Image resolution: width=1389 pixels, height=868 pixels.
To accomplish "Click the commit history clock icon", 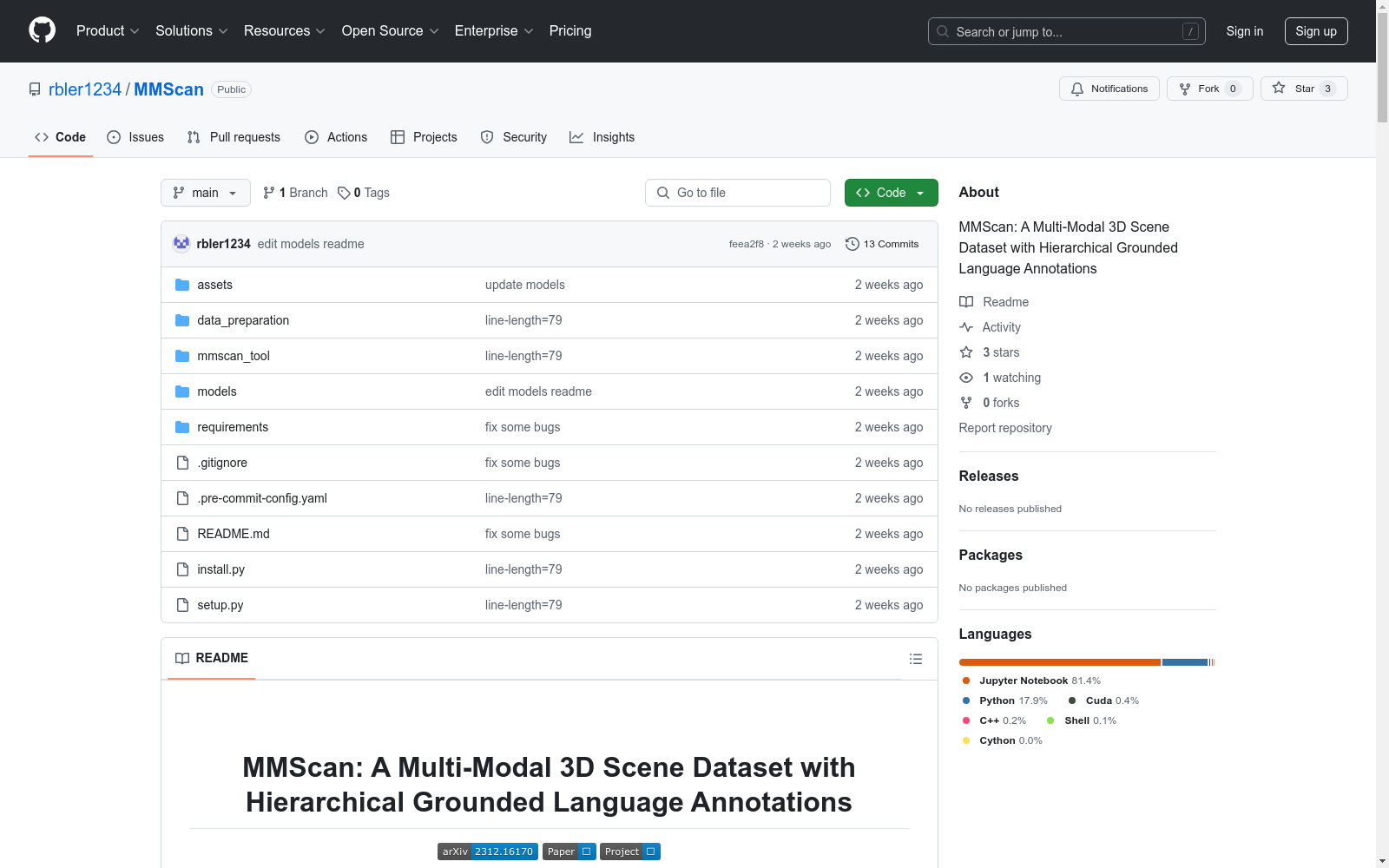I will click(852, 244).
